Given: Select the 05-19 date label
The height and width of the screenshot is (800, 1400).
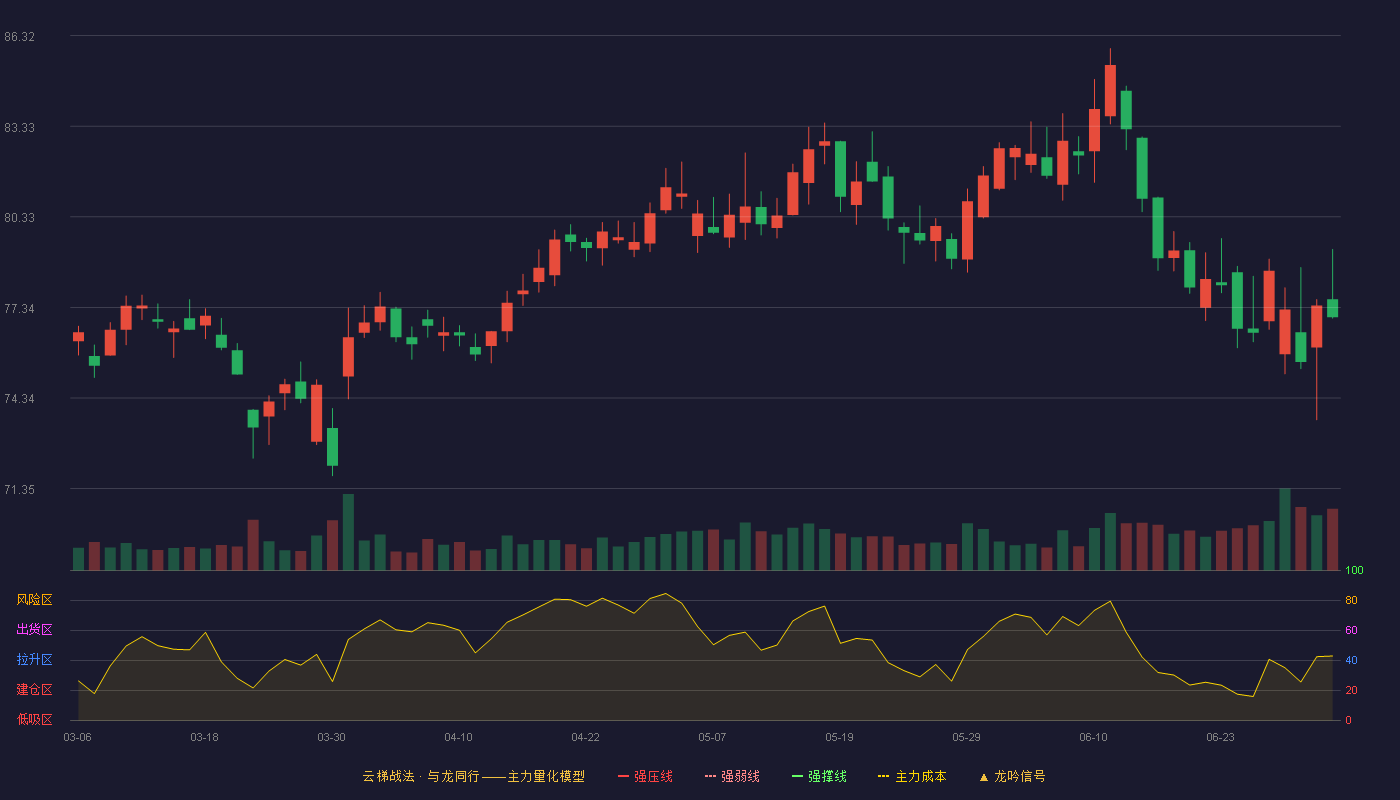Looking at the screenshot, I should (x=839, y=737).
